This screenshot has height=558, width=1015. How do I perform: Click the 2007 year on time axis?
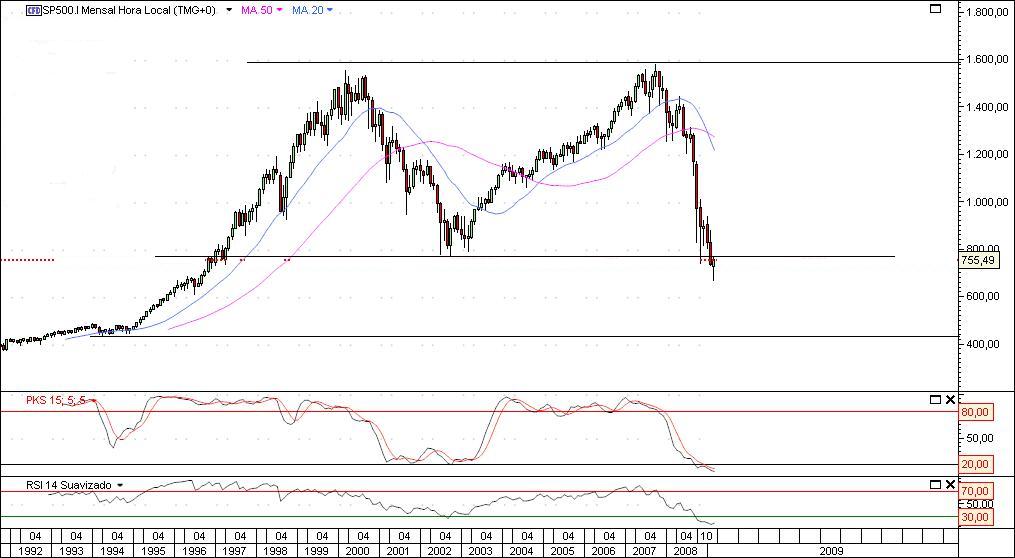click(x=643, y=550)
